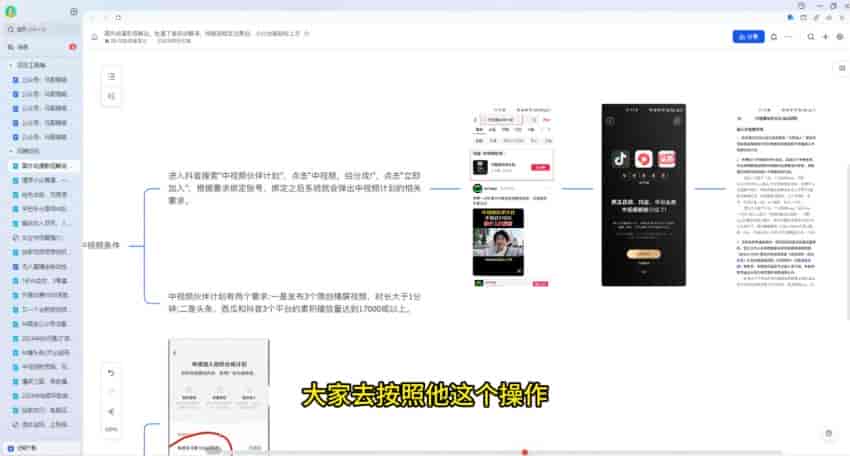Star the document via title star icon
850x456 pixels.
click(x=307, y=33)
